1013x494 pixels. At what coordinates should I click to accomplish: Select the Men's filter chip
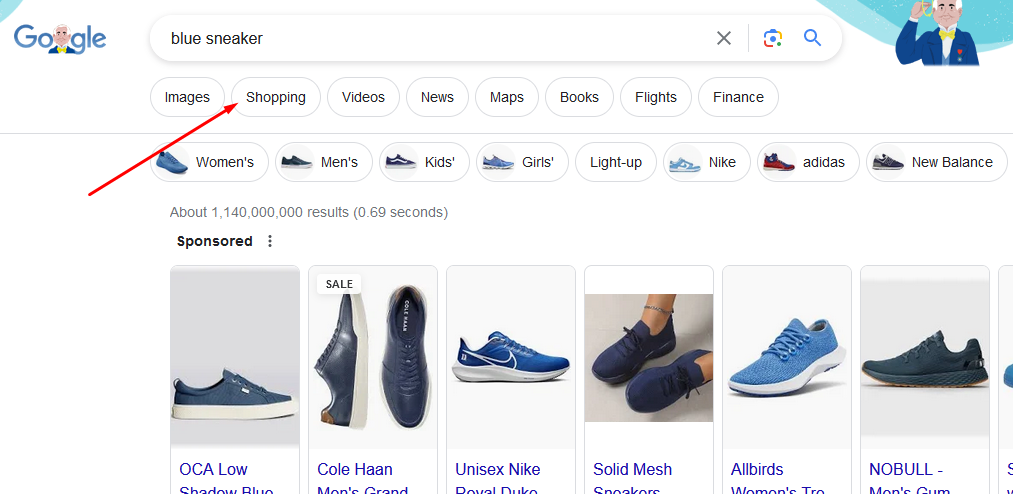click(x=324, y=162)
